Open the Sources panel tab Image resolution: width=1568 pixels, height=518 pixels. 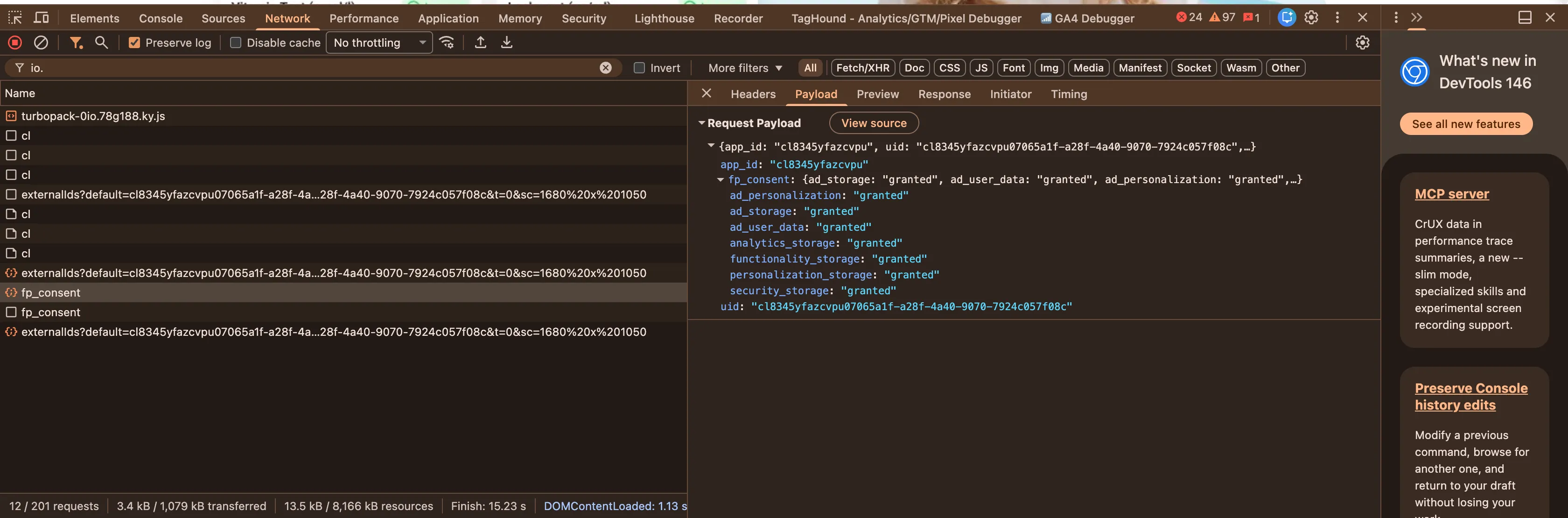(224, 18)
